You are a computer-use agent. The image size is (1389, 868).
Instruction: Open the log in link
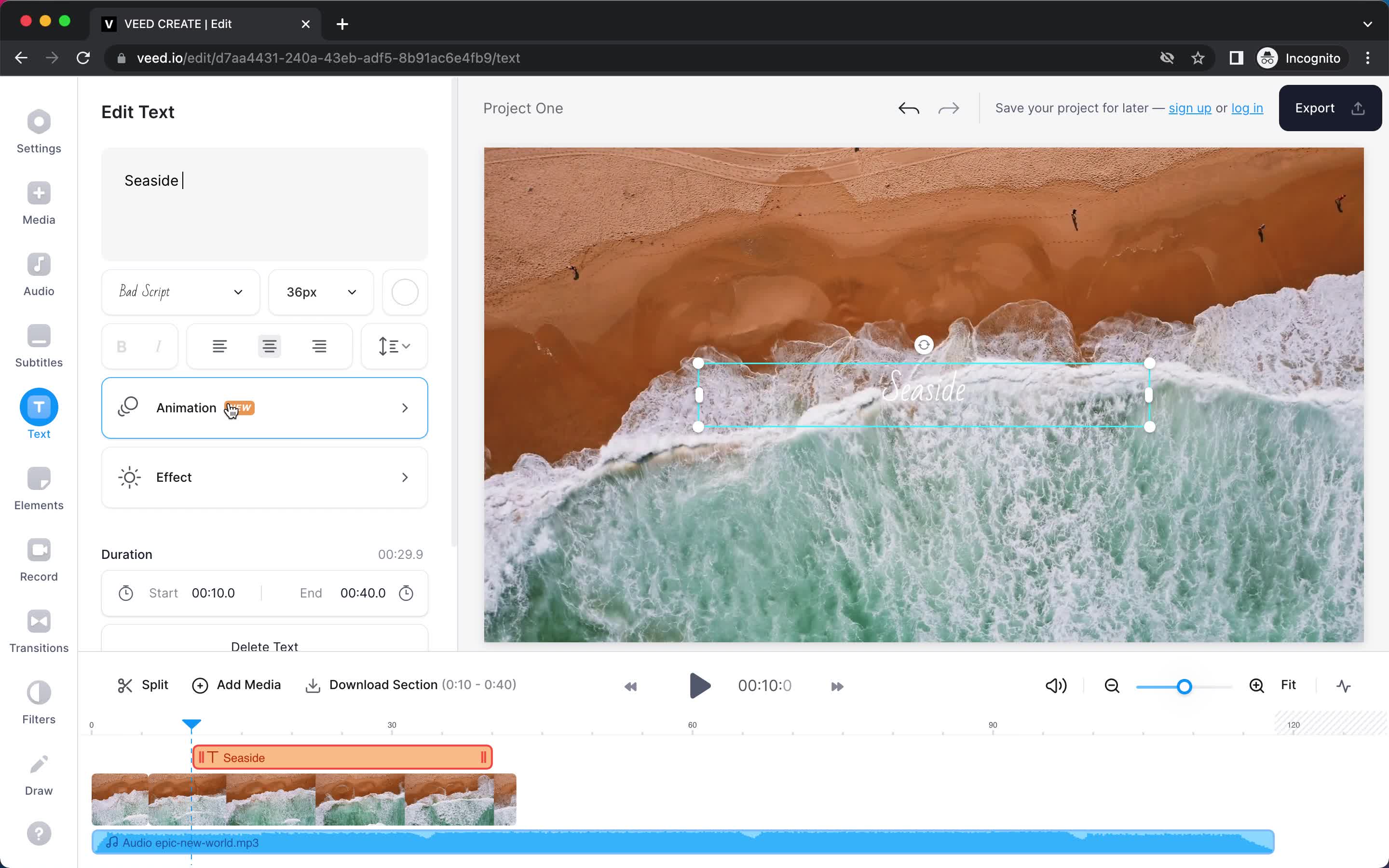coord(1247,108)
